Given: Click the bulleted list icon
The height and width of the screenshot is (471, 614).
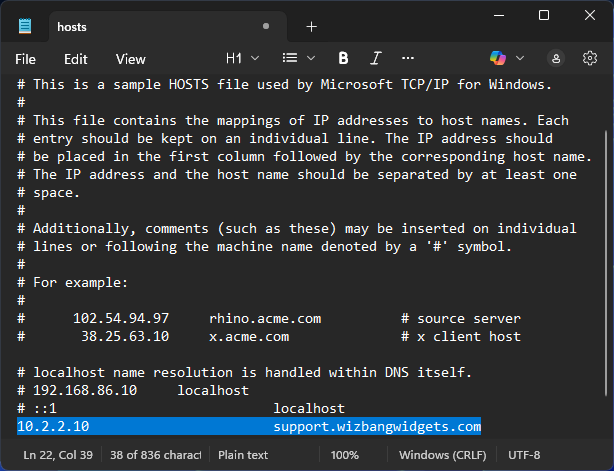Looking at the screenshot, I should point(290,58).
